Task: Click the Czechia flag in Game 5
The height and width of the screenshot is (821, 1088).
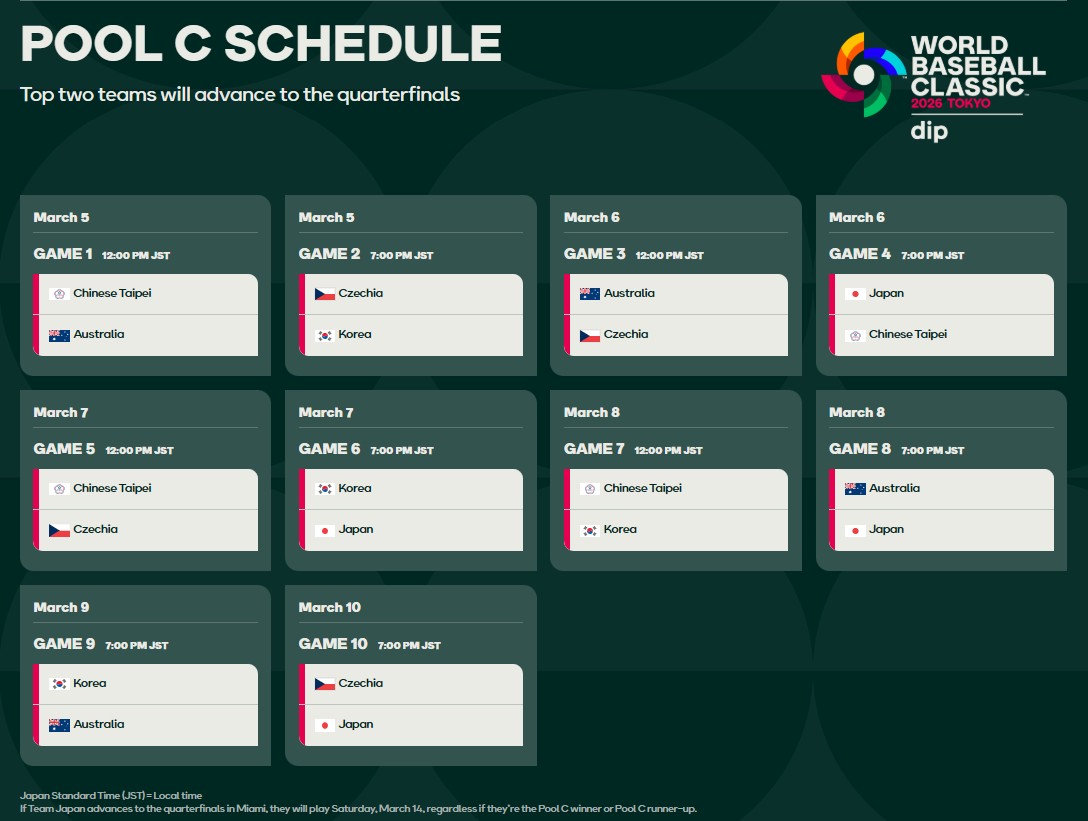Action: pos(59,530)
